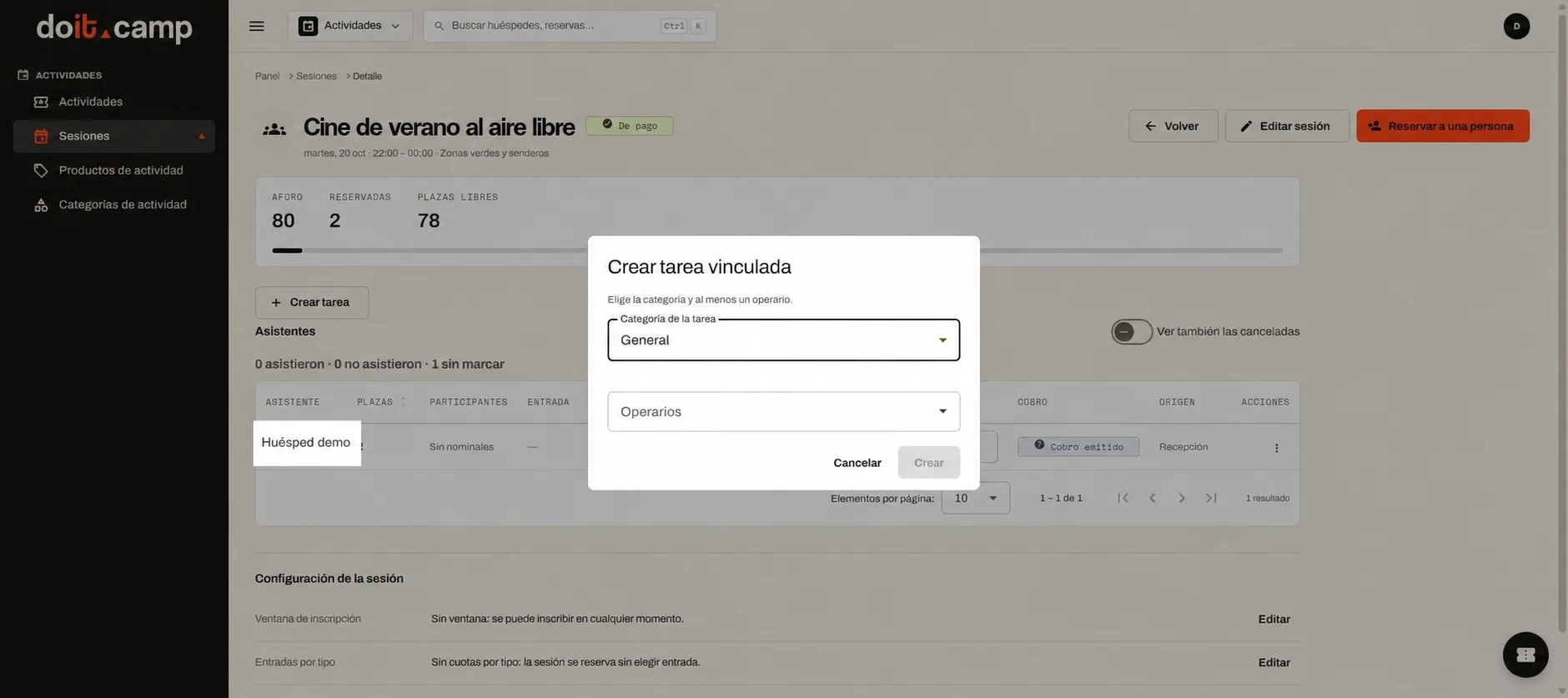
Task: Click the 'Cobro emitido' status badge
Action: point(1078,447)
